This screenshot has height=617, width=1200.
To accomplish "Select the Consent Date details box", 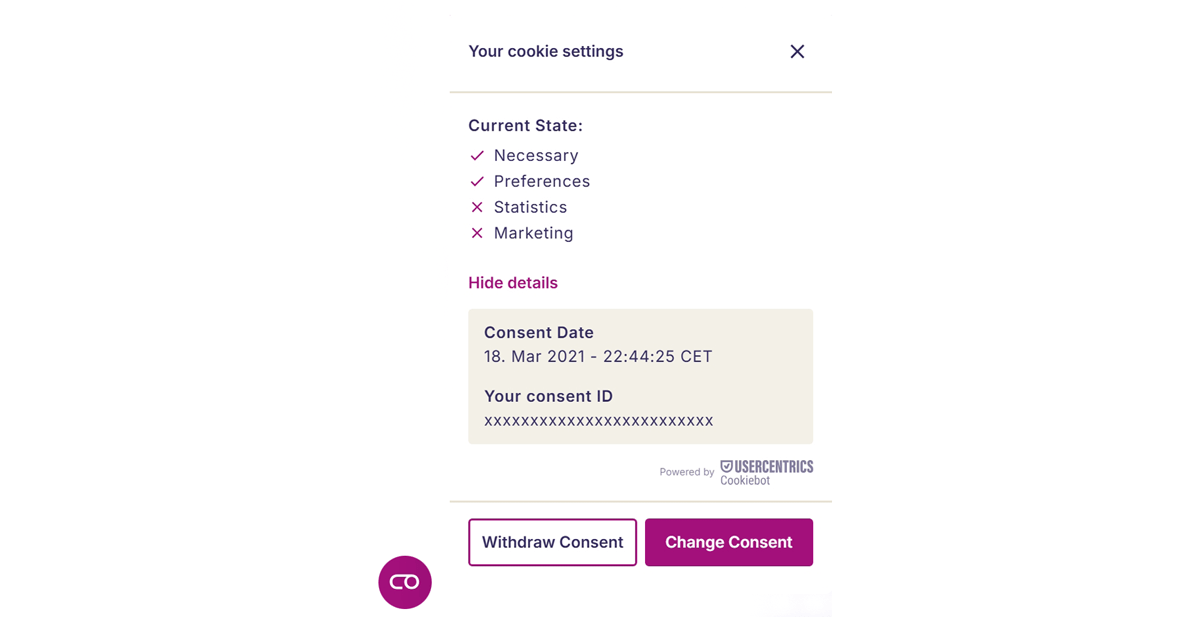I will [640, 376].
